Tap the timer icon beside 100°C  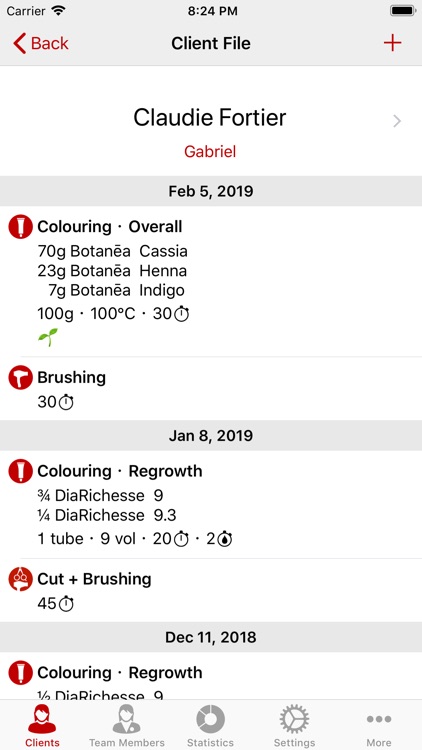pos(181,314)
